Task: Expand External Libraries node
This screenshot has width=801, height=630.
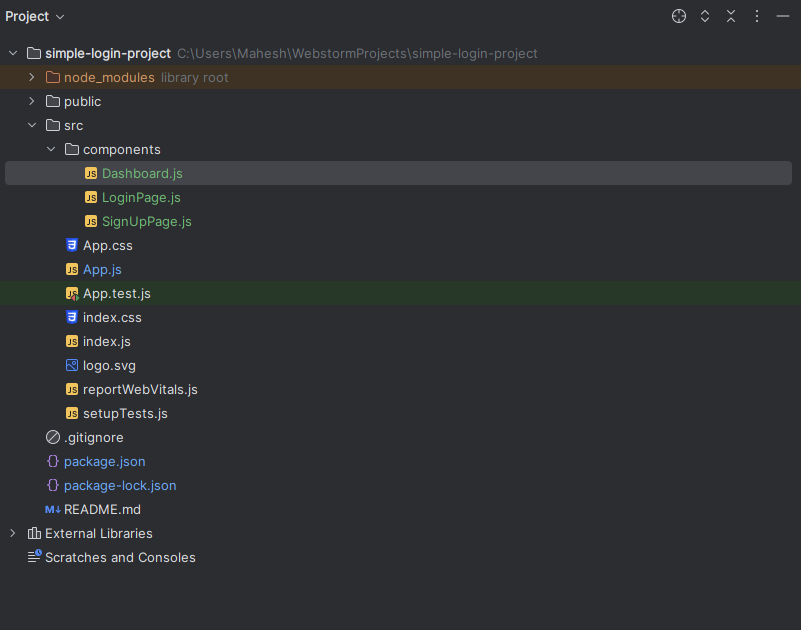Action: pos(13,533)
